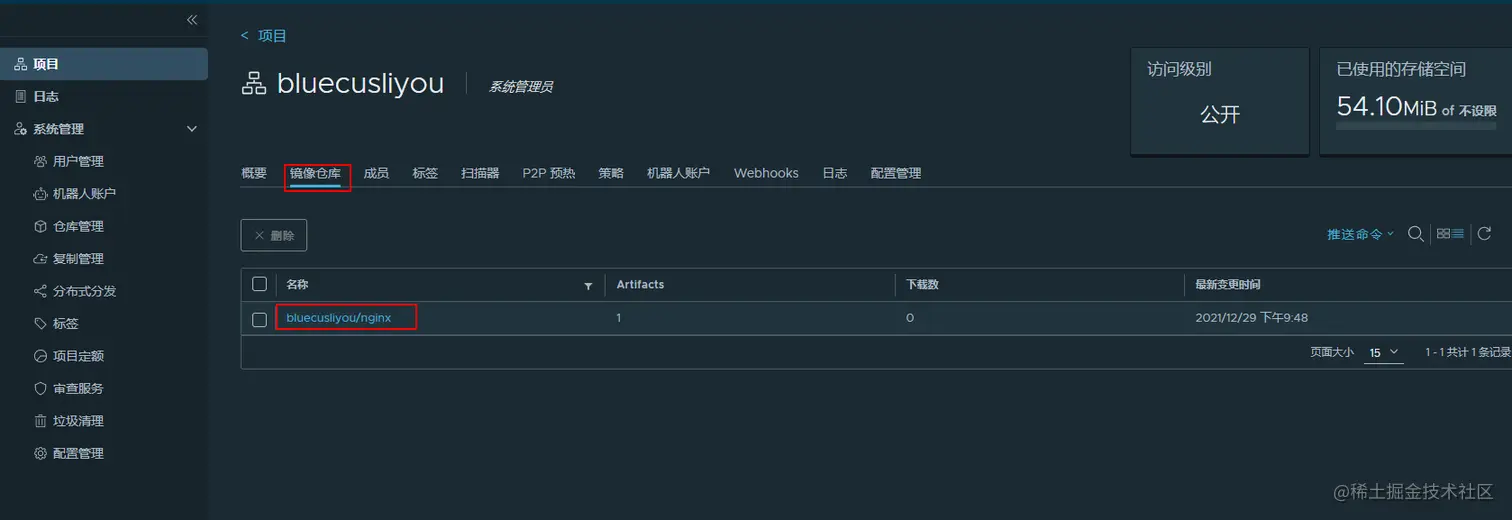The width and height of the screenshot is (1512, 520).
Task: Switch to card view icon
Action: pyautogui.click(x=1443, y=234)
